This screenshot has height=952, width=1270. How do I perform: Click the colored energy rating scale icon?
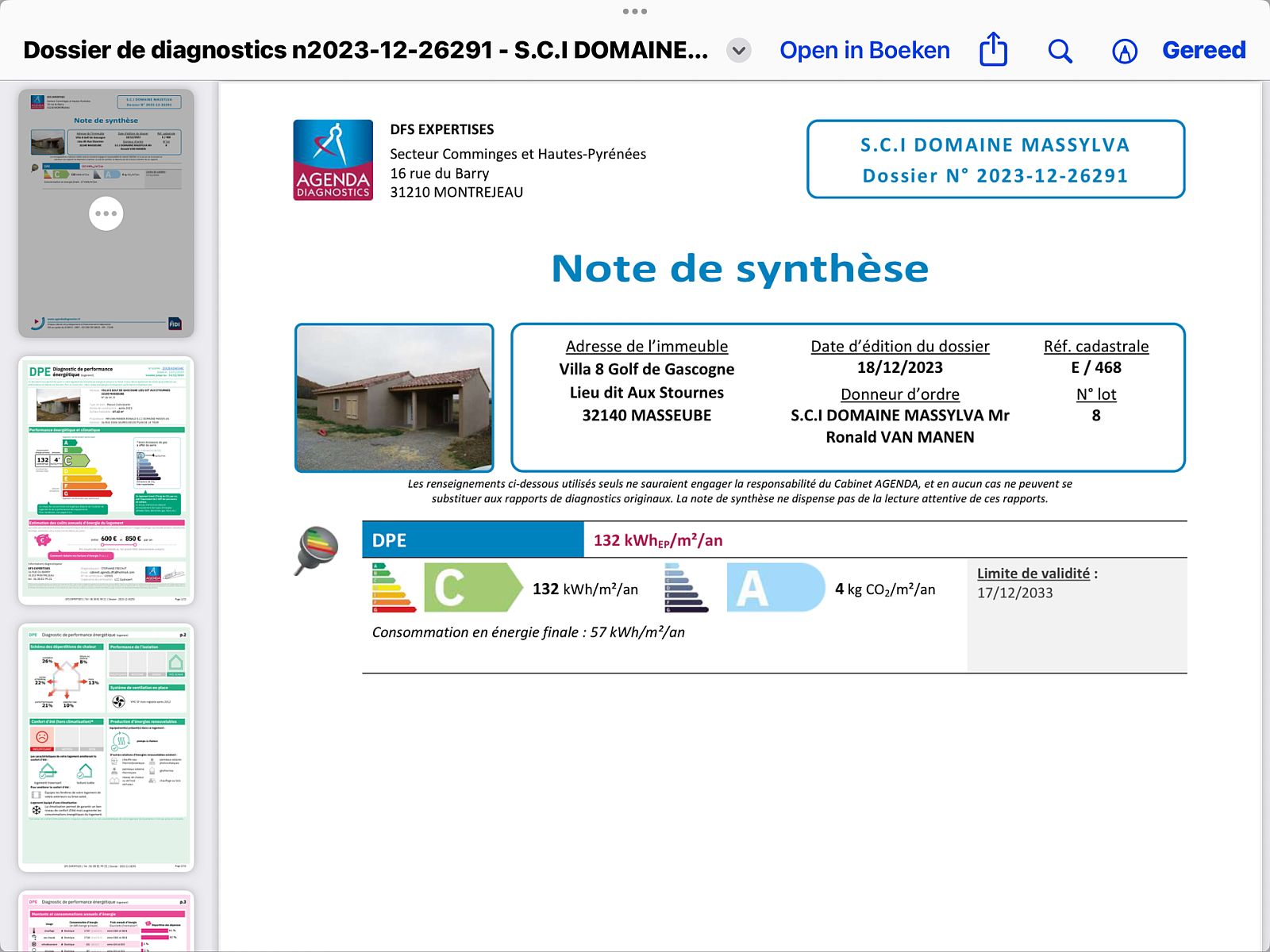tap(394, 588)
